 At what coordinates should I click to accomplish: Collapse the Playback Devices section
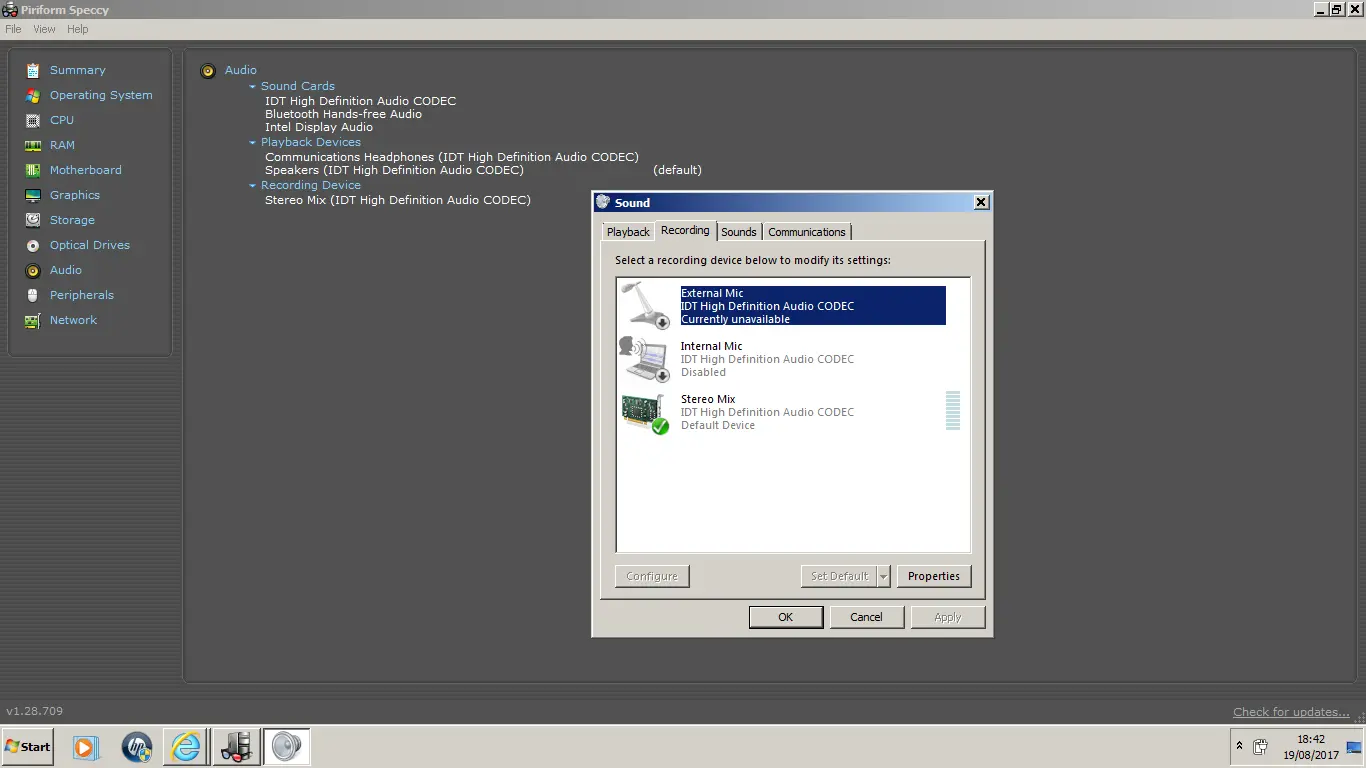click(x=253, y=143)
